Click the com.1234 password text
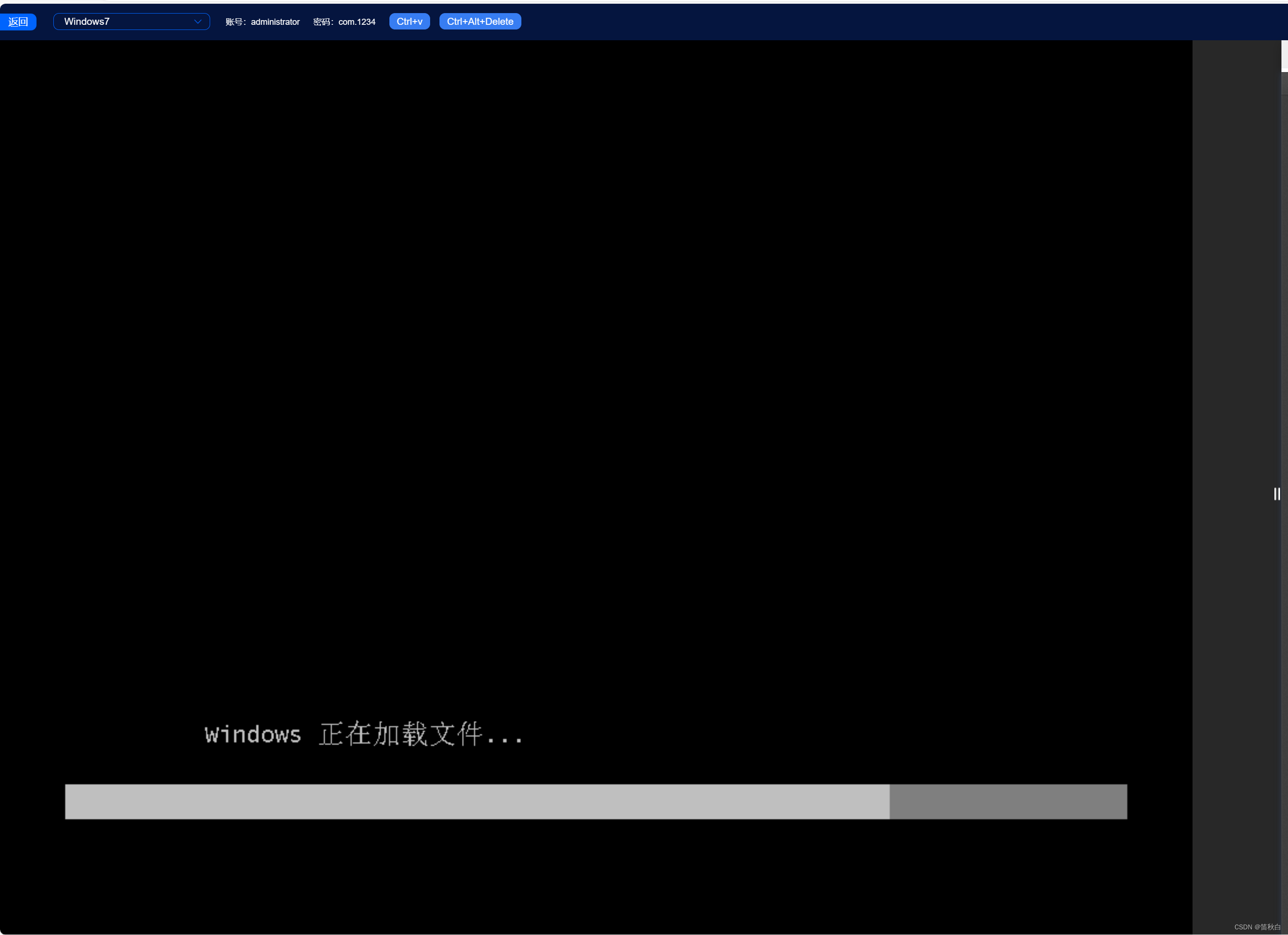The image size is (1288, 935). [357, 22]
